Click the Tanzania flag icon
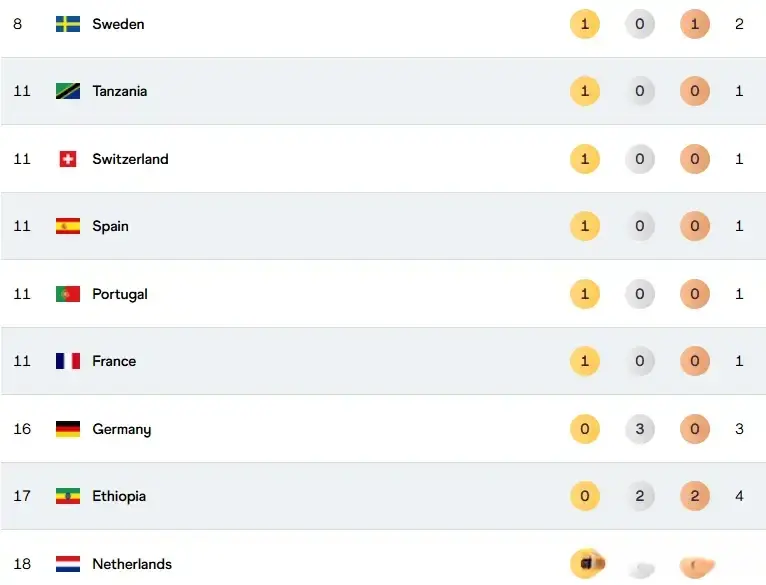The image size is (766, 585). (x=67, y=91)
